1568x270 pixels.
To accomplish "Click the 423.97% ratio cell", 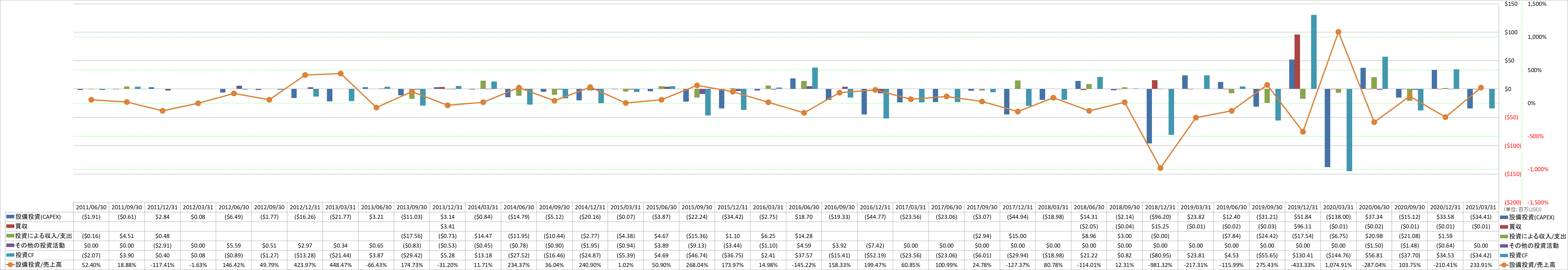I will [x=305, y=265].
